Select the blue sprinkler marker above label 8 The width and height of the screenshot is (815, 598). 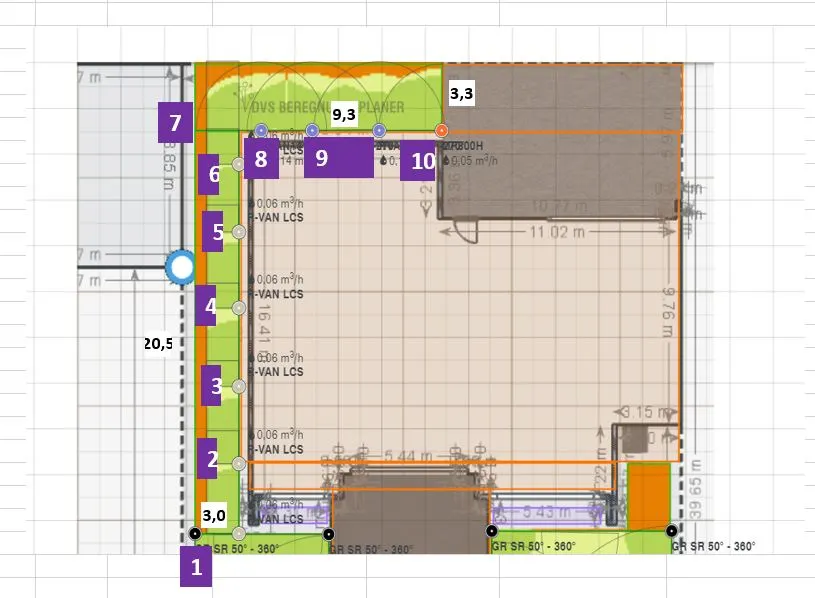(261, 130)
